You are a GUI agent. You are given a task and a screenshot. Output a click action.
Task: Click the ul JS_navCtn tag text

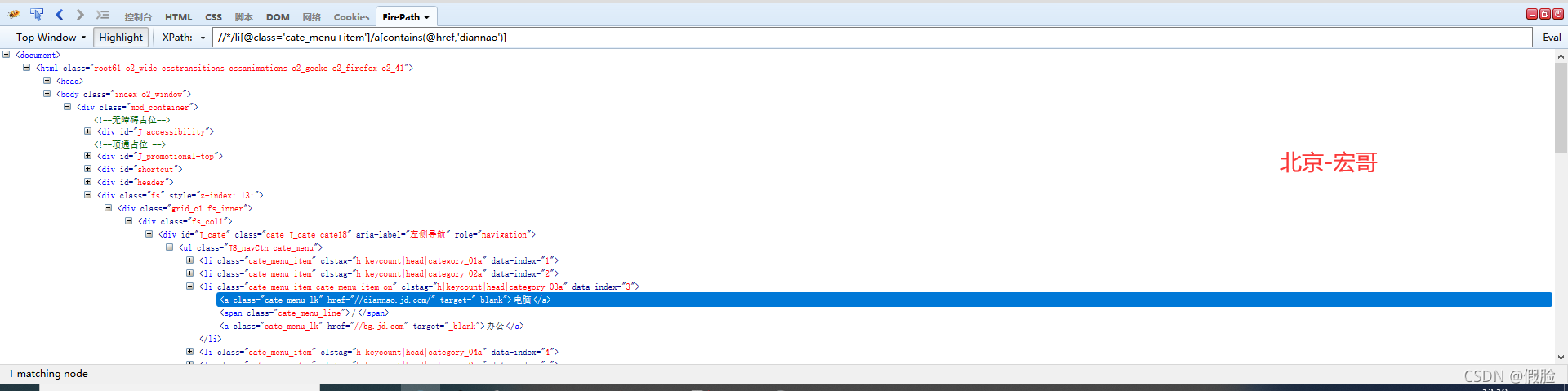[x=251, y=248]
